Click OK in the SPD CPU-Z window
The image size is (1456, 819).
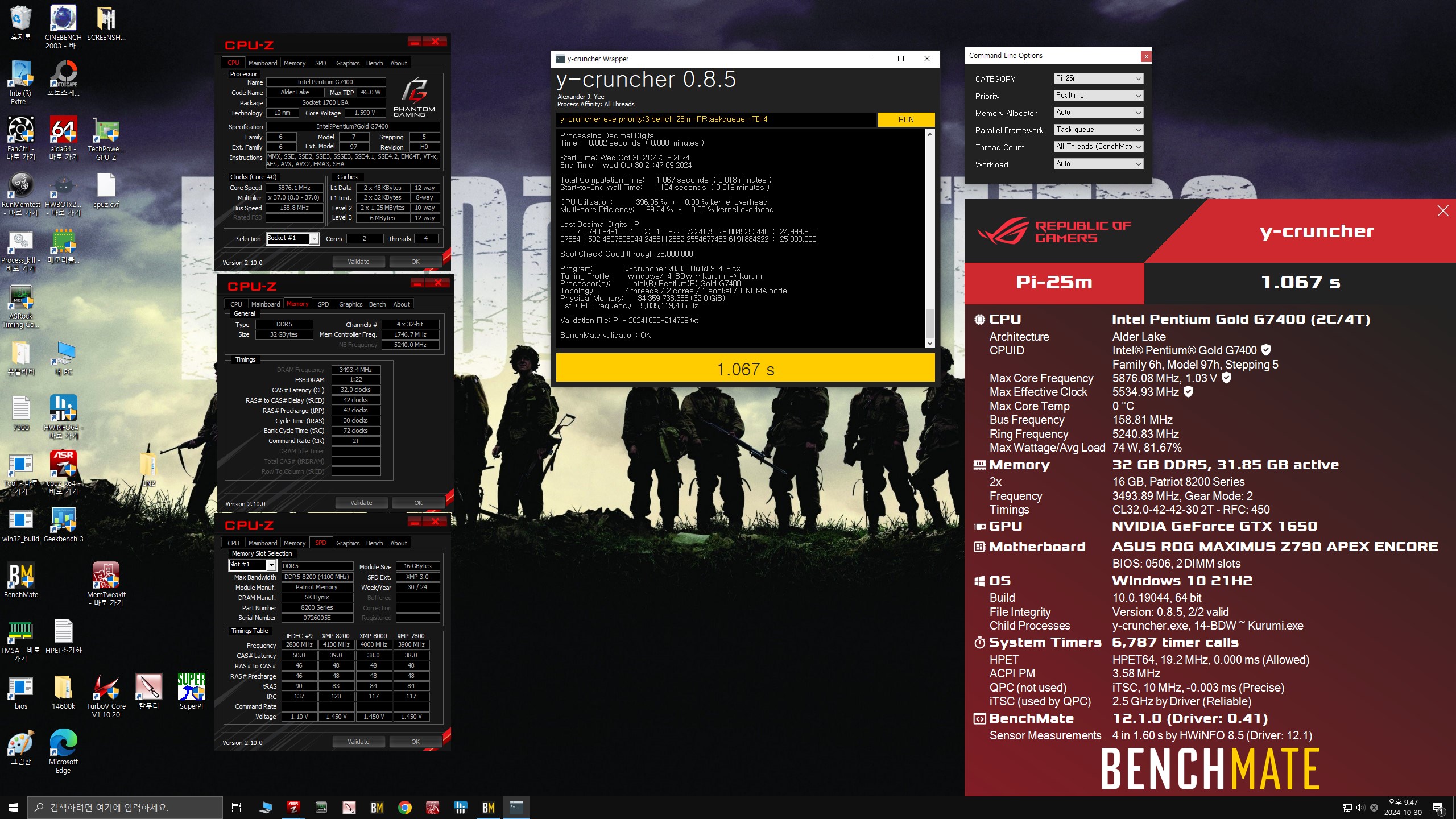pos(415,742)
